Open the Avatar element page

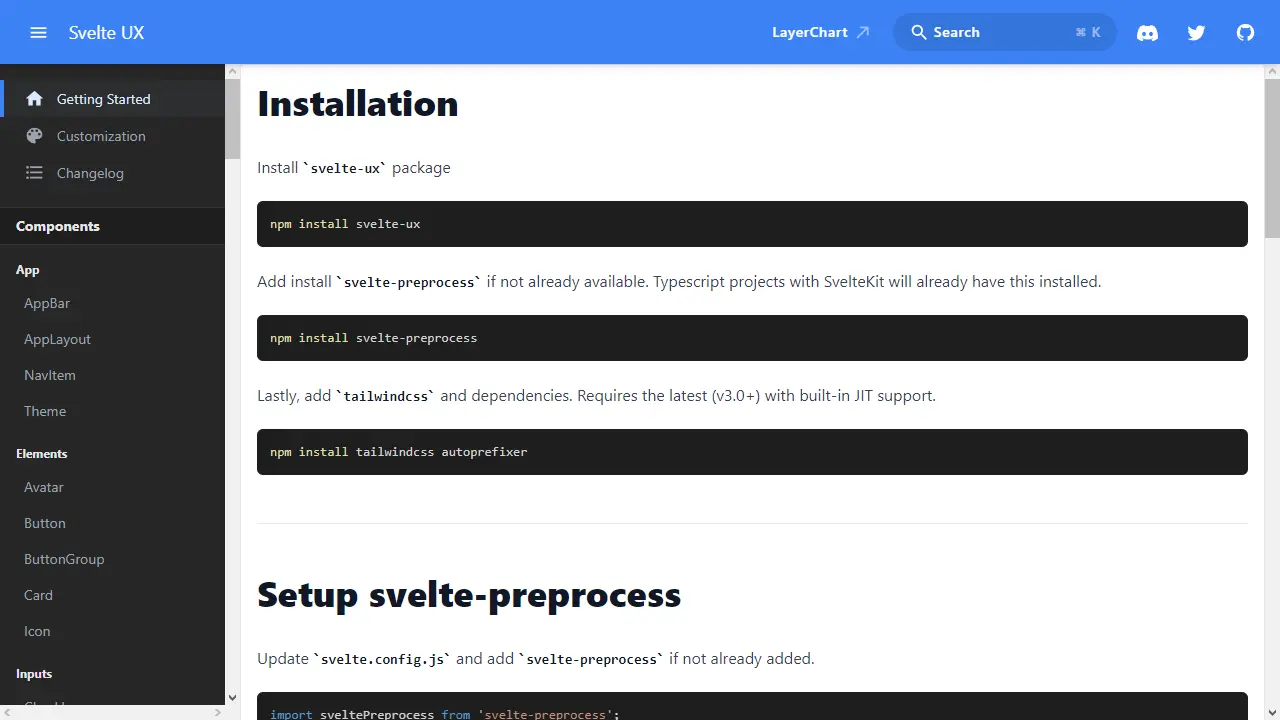pos(43,487)
